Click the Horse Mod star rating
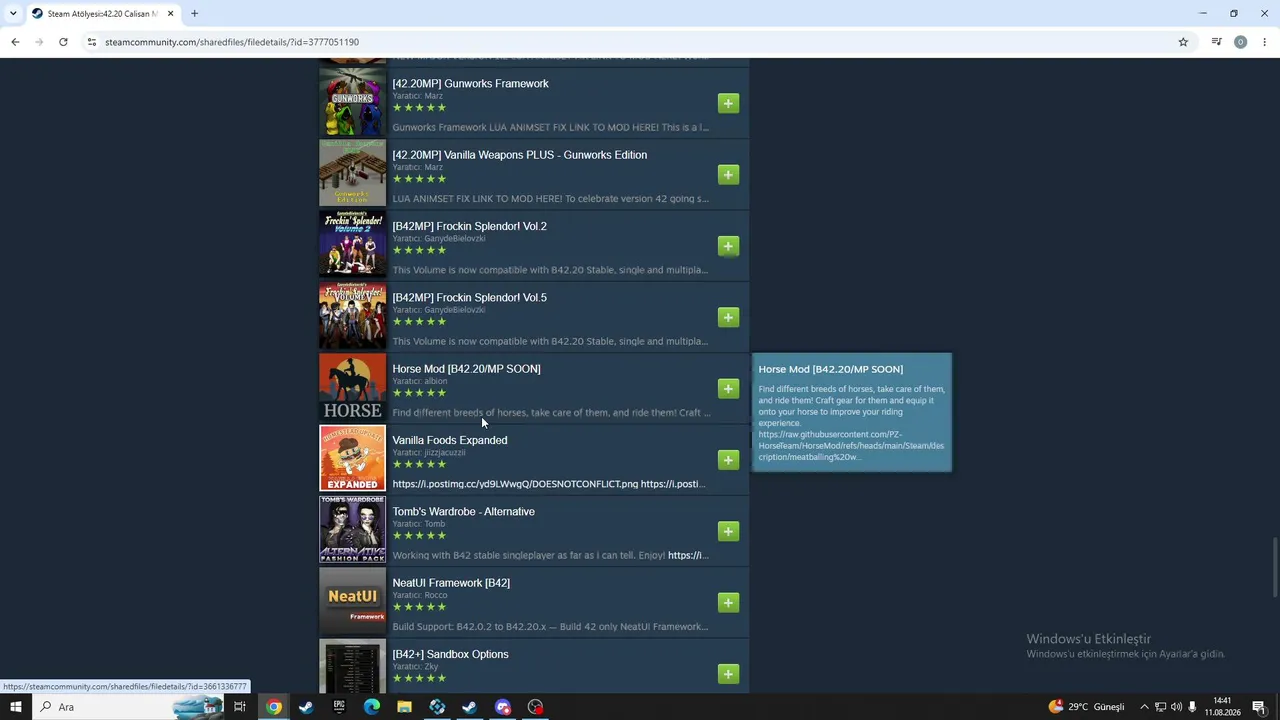Viewport: 1280px width, 720px height. pyautogui.click(x=419, y=393)
